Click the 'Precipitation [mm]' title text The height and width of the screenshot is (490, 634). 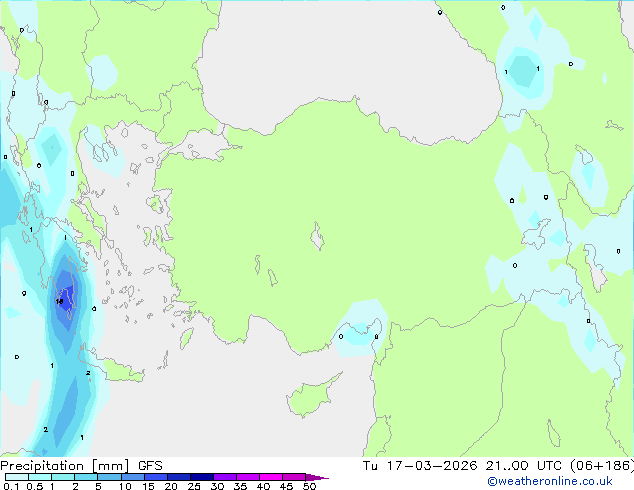coord(65,466)
